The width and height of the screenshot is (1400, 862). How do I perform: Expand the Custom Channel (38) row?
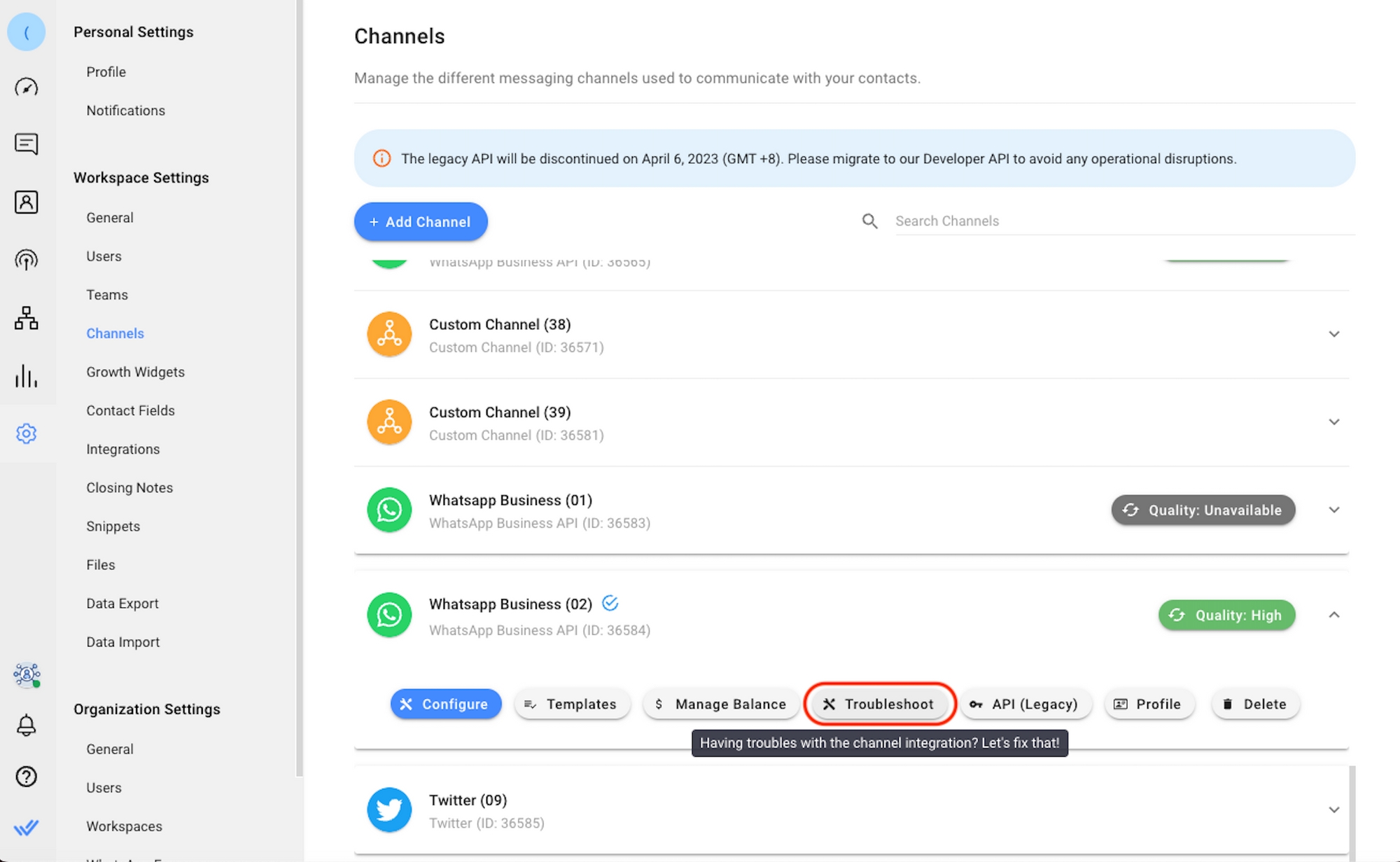coord(1333,334)
